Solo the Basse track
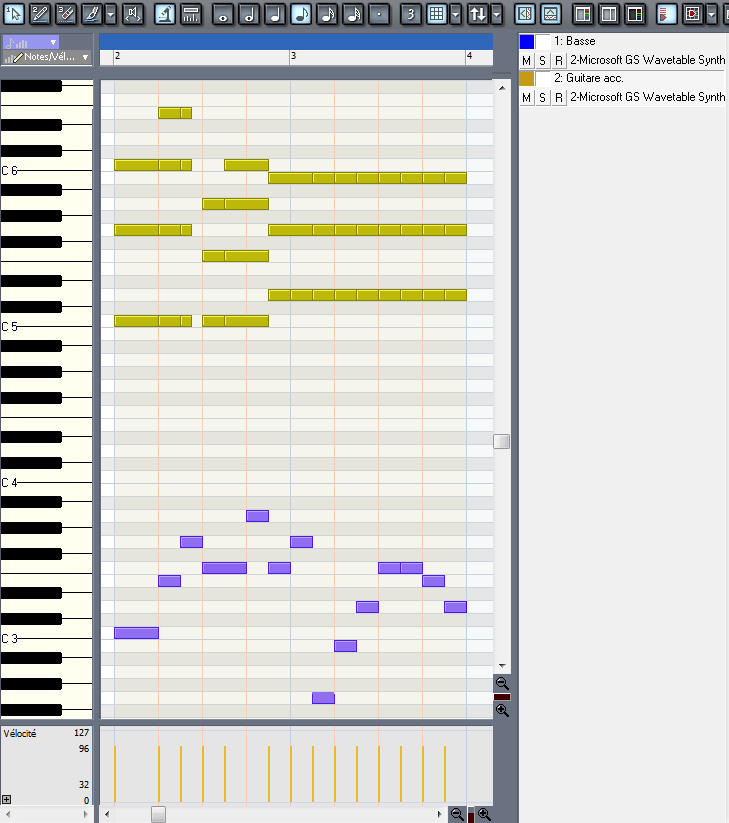Image resolution: width=729 pixels, height=823 pixels. coord(543,61)
